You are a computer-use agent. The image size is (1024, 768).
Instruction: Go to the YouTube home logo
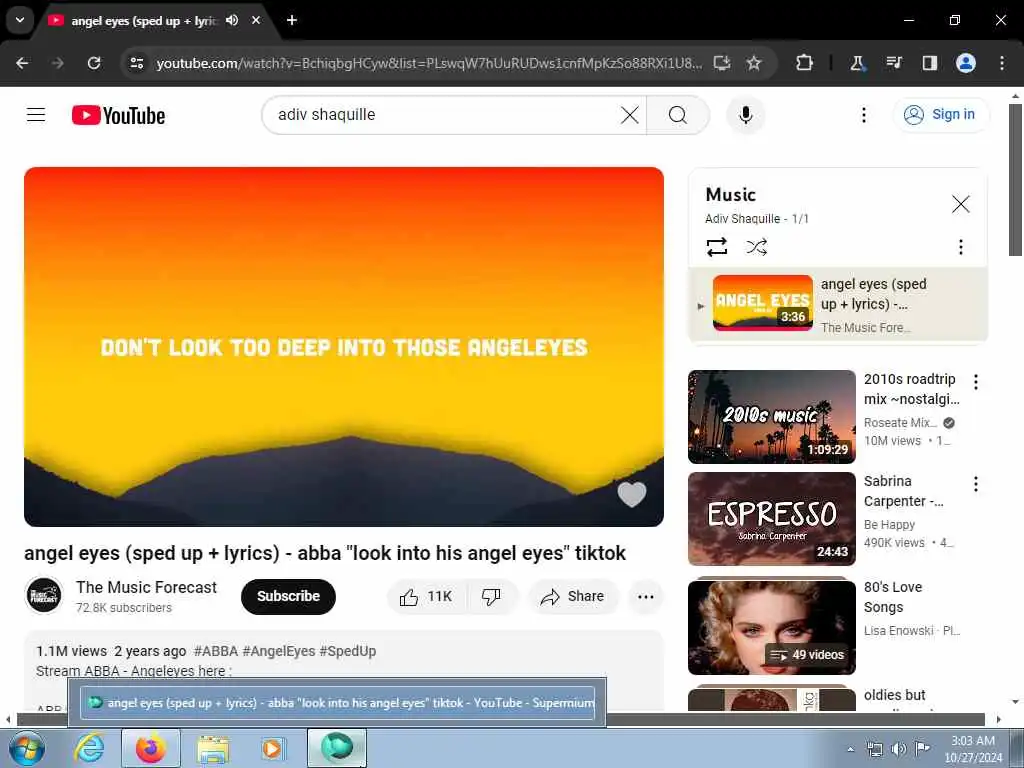(118, 115)
